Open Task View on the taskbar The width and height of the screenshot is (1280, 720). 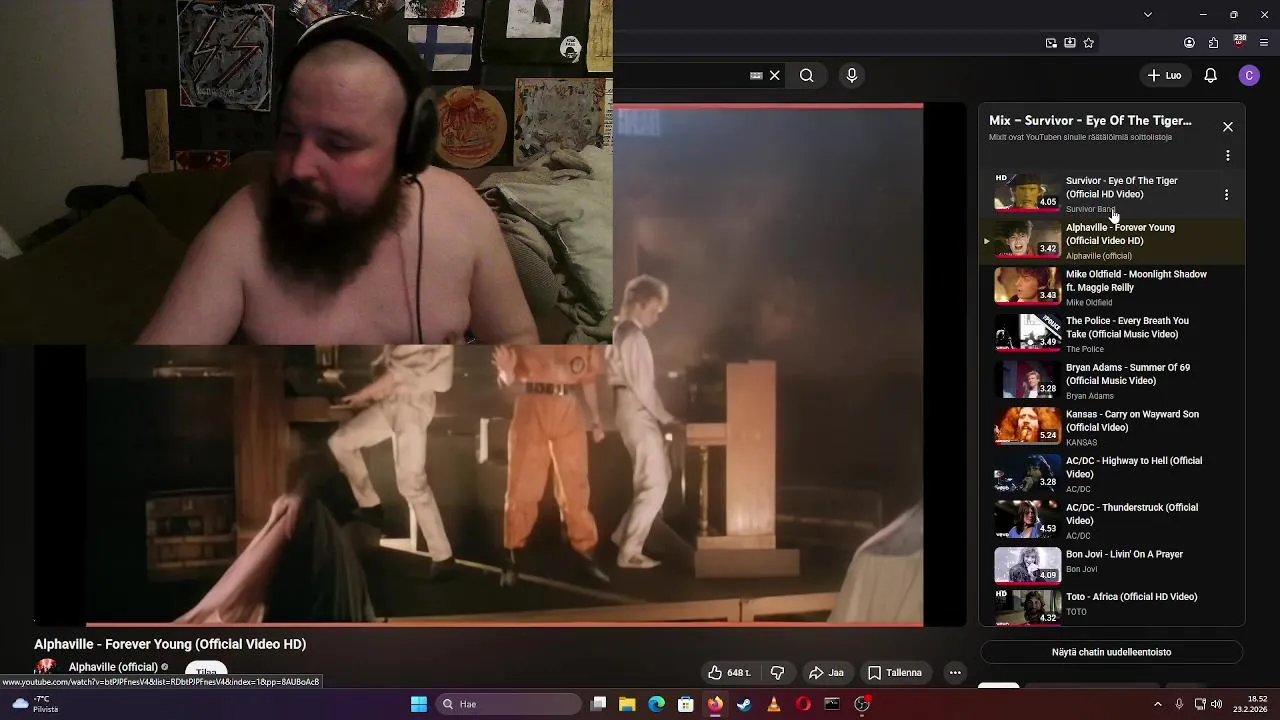[598, 704]
